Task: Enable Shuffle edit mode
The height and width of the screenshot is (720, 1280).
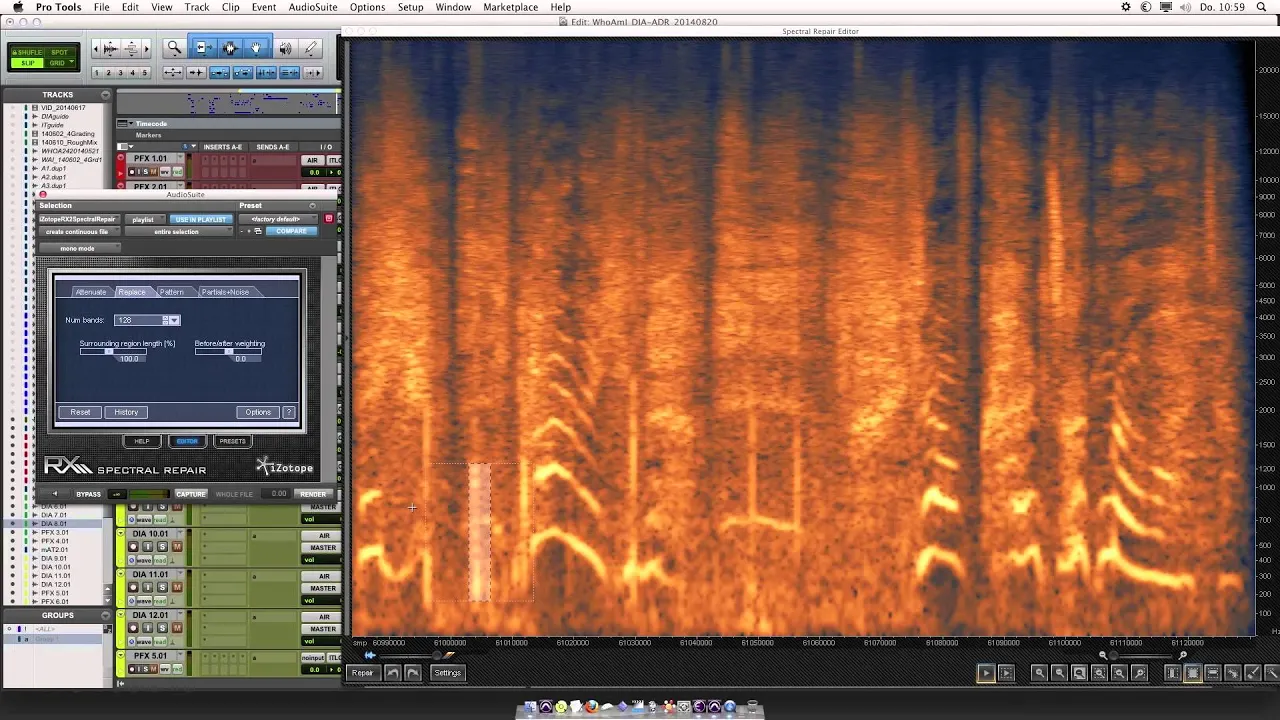Action: (28, 52)
